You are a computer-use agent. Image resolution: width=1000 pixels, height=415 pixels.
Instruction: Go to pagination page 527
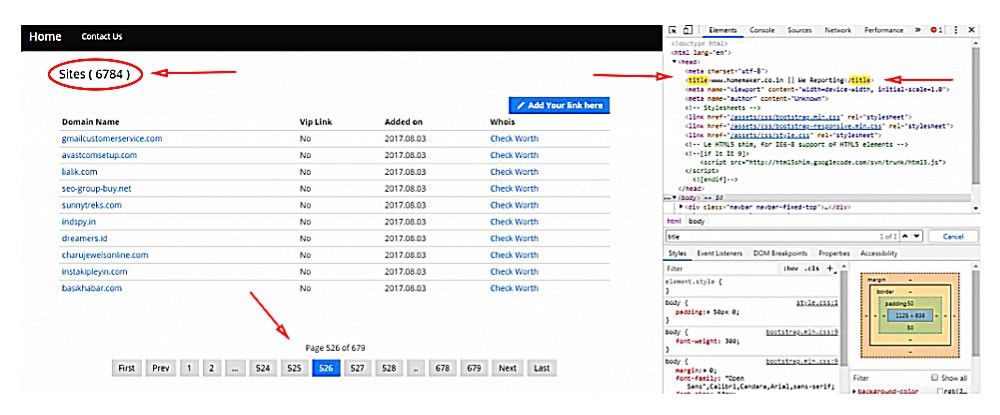(357, 368)
